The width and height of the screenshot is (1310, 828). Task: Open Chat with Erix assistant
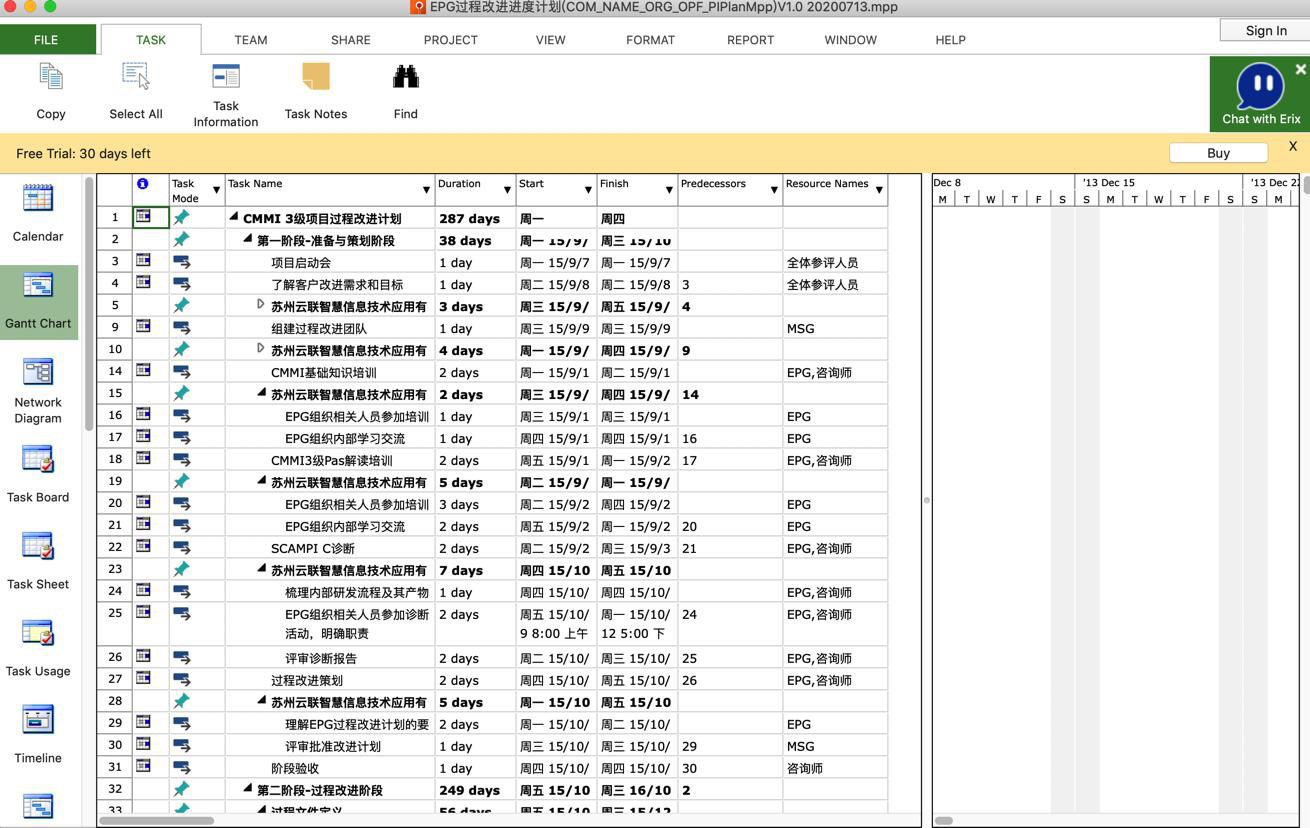(1261, 94)
